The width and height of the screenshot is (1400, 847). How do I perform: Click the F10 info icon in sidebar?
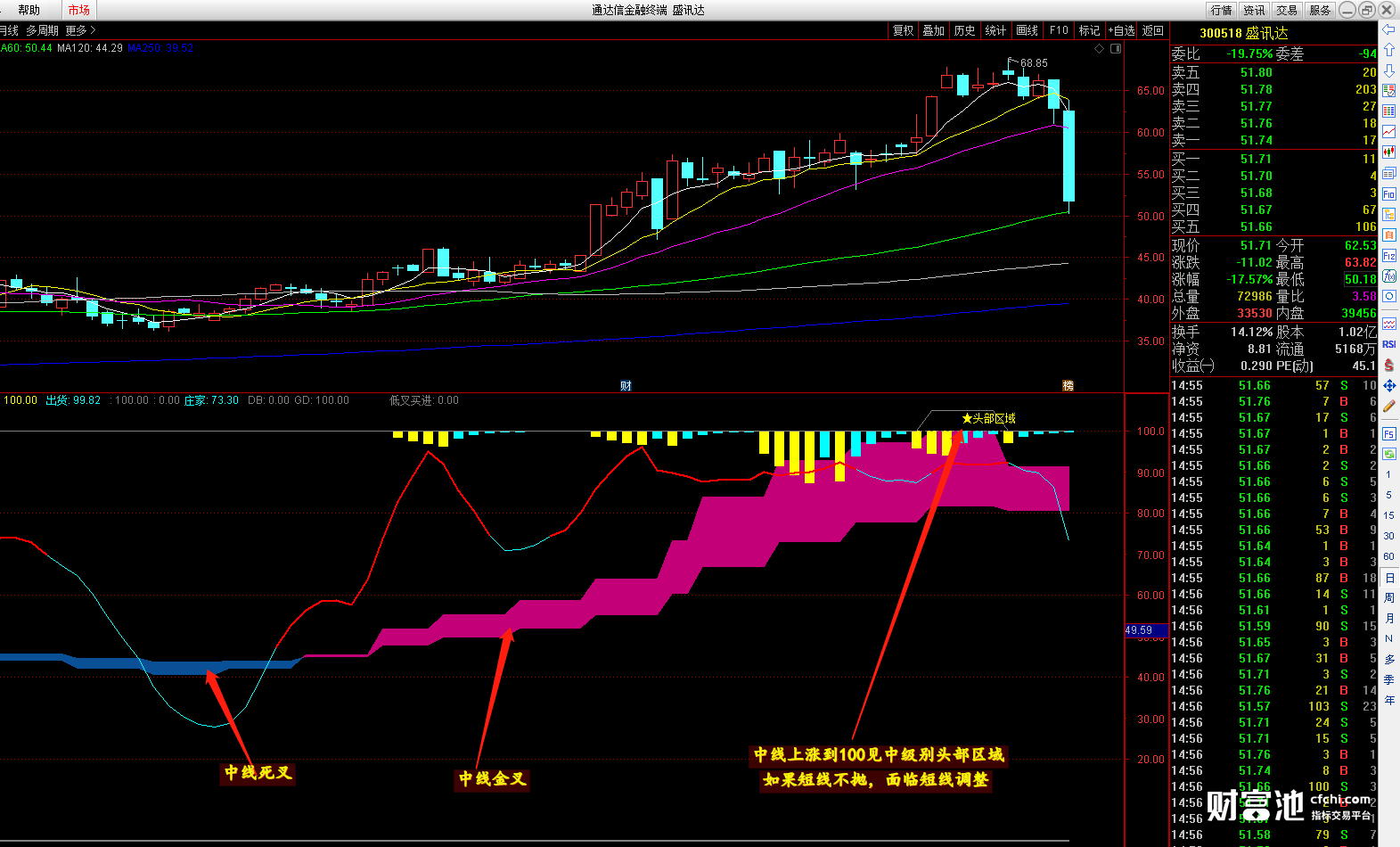pyautogui.click(x=1388, y=193)
